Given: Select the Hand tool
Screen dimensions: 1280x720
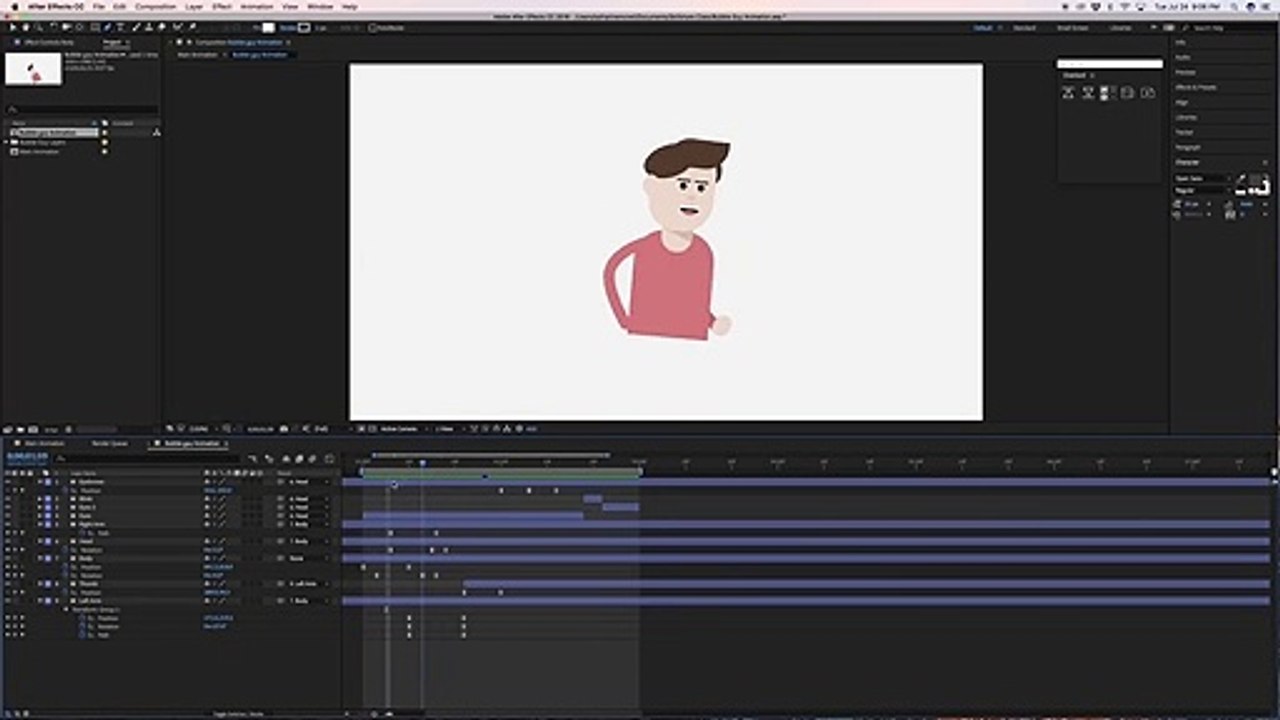Looking at the screenshot, I should pyautogui.click(x=26, y=28).
